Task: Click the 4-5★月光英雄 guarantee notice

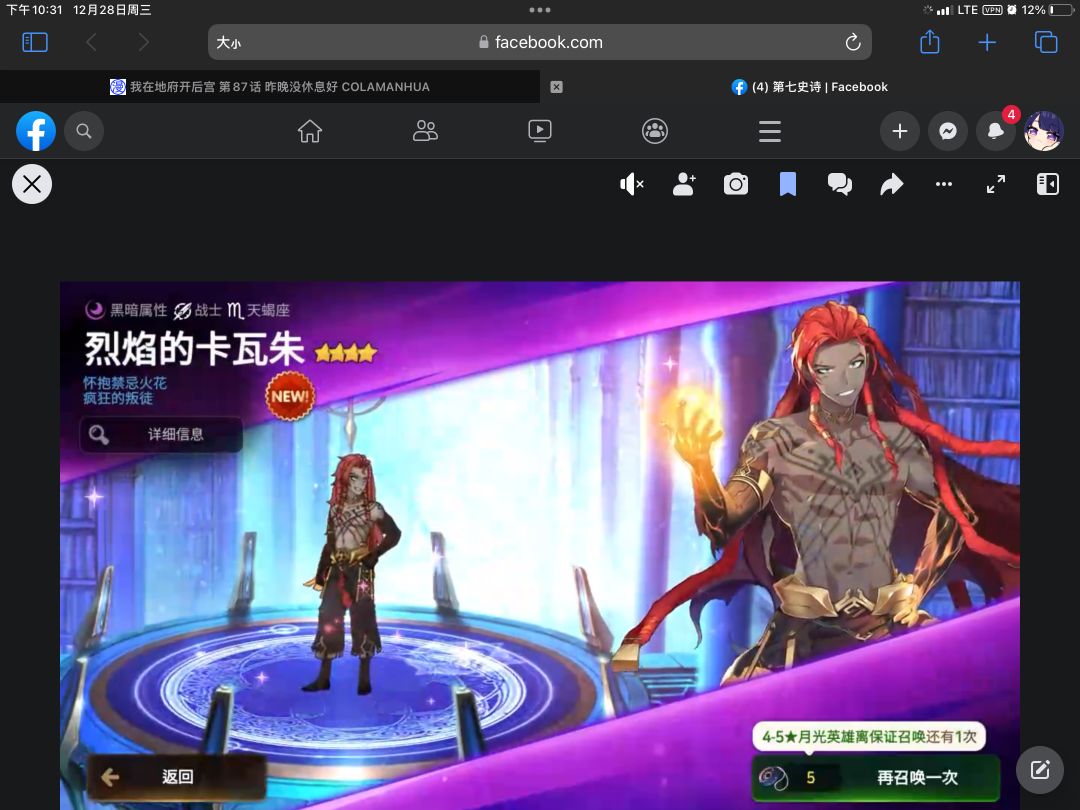Action: click(869, 736)
